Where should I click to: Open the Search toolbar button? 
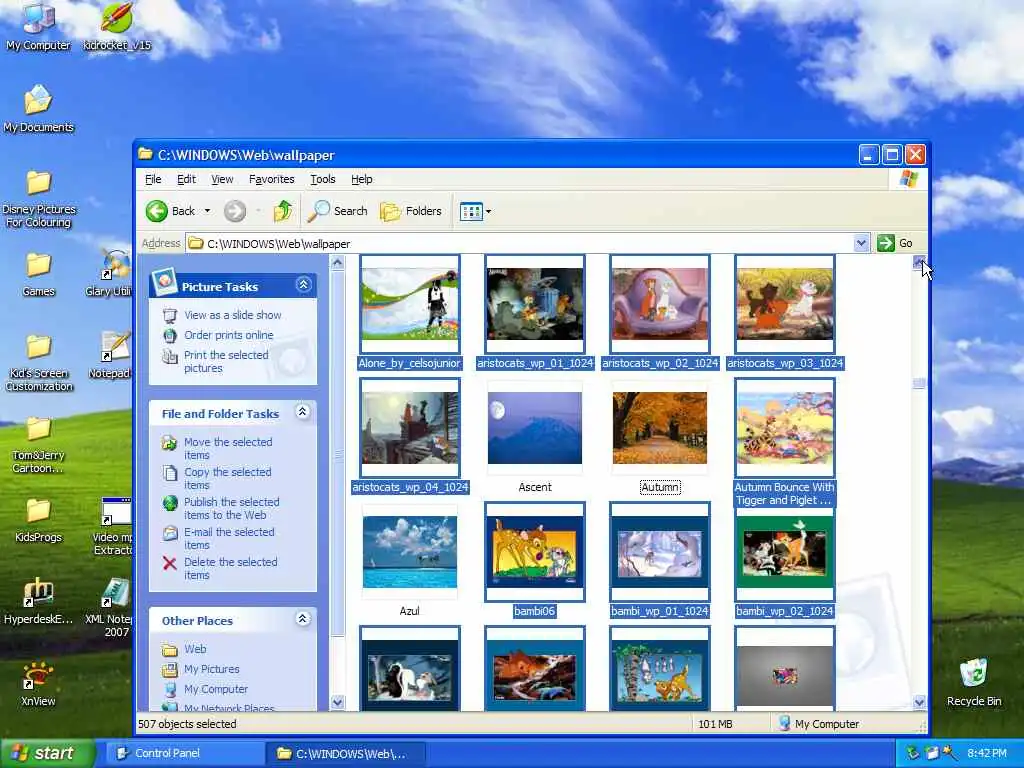[x=338, y=211]
